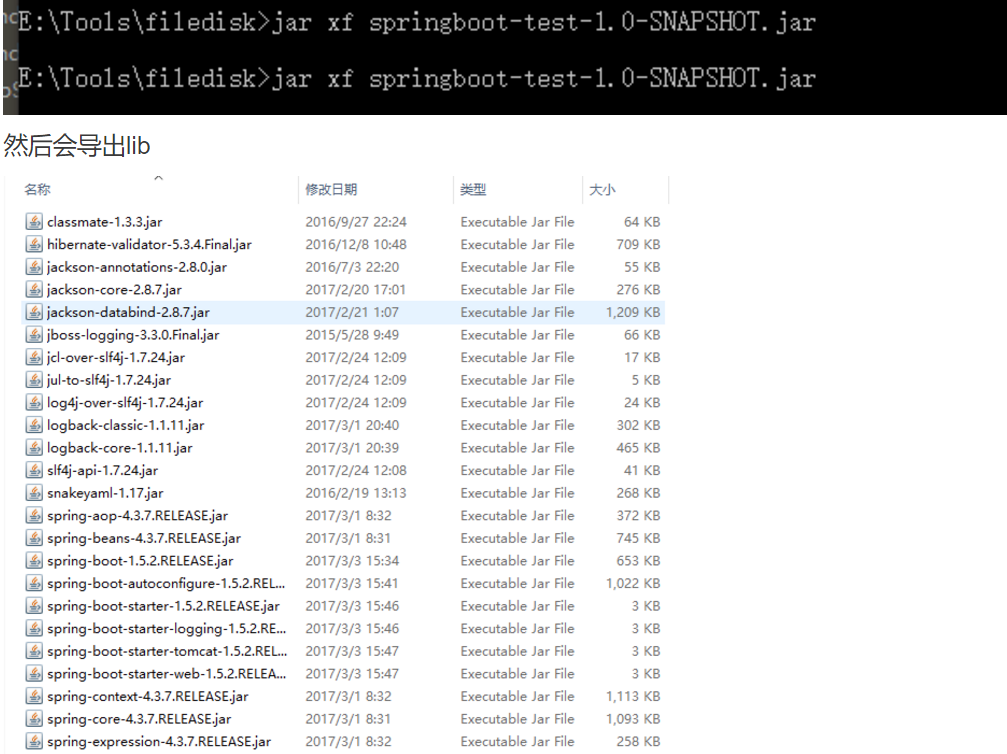
Task: Click the 1,113 KB size of spring-context
Action: point(633,696)
